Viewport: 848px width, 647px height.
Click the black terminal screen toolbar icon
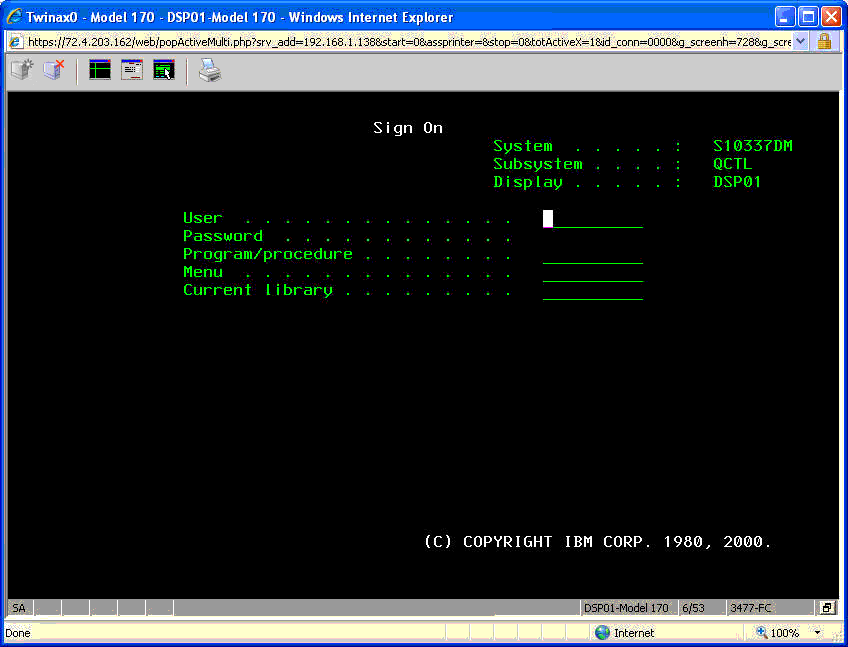click(100, 70)
